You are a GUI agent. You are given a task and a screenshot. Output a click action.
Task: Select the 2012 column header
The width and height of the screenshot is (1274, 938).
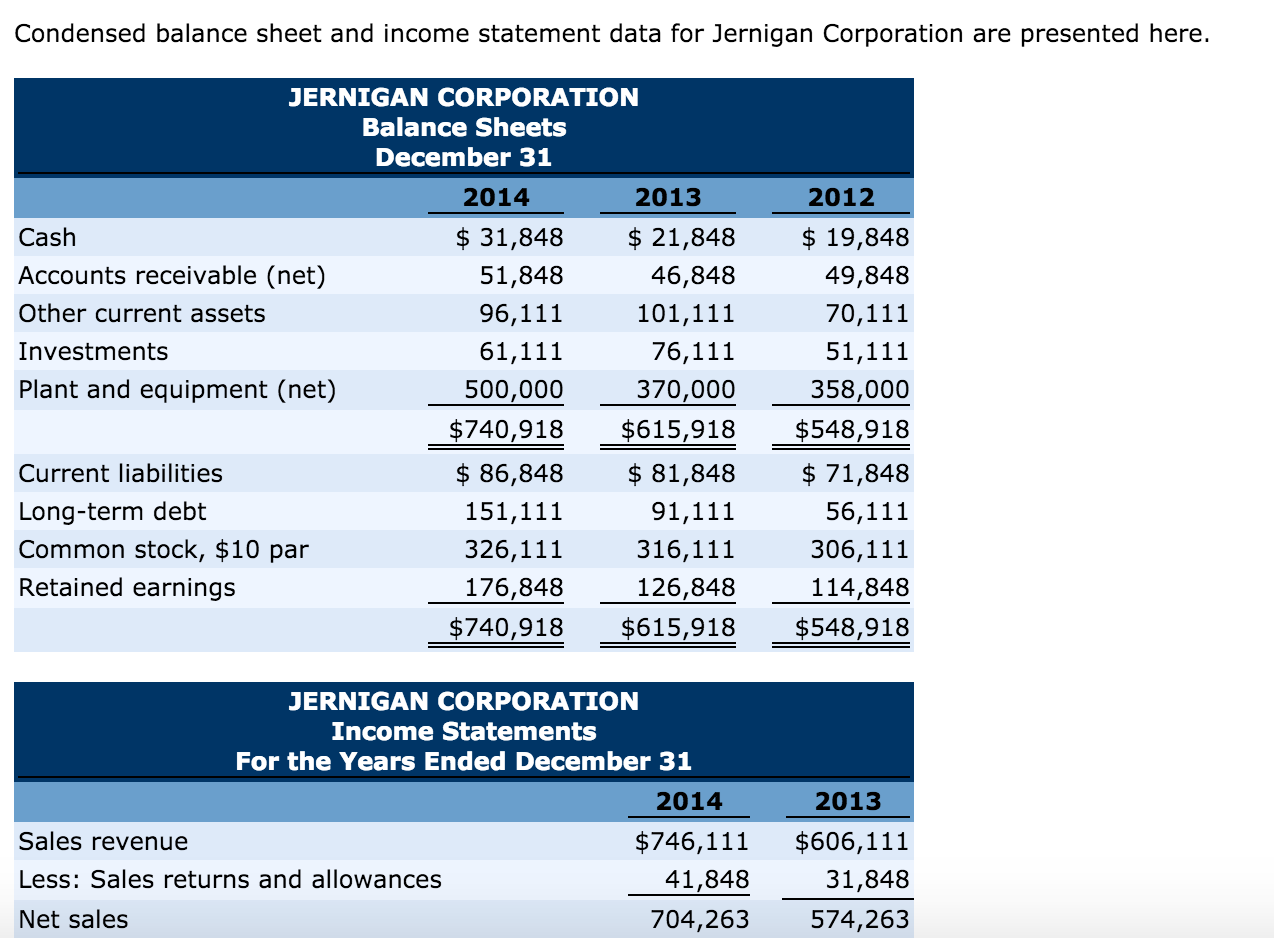click(x=841, y=197)
